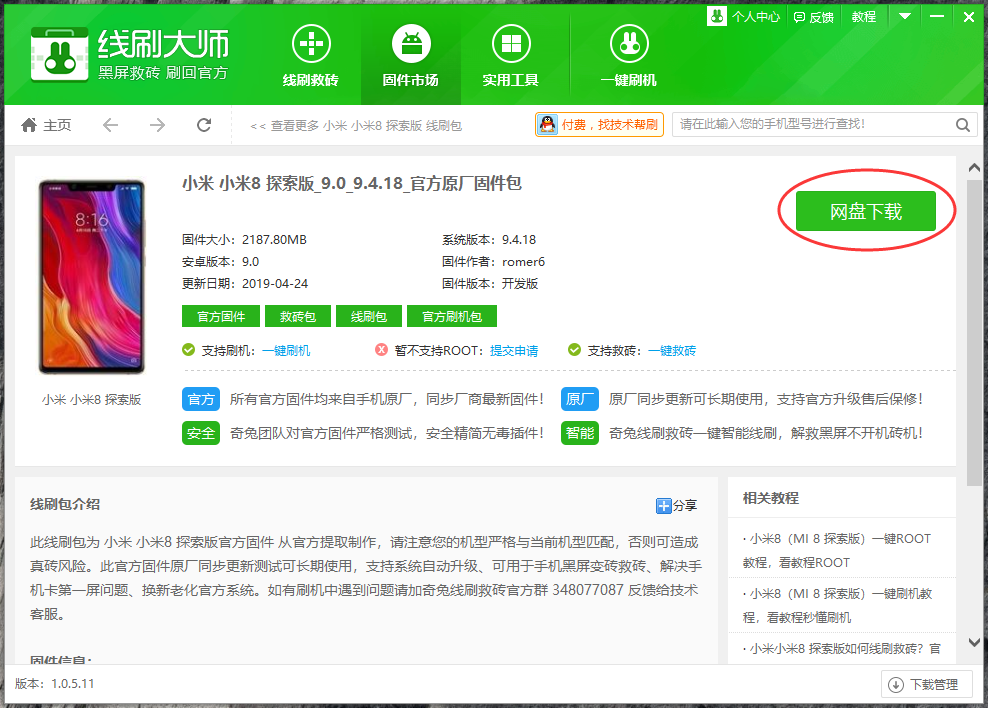
Task: Click the blue 原厂 badge
Action: coord(580,399)
